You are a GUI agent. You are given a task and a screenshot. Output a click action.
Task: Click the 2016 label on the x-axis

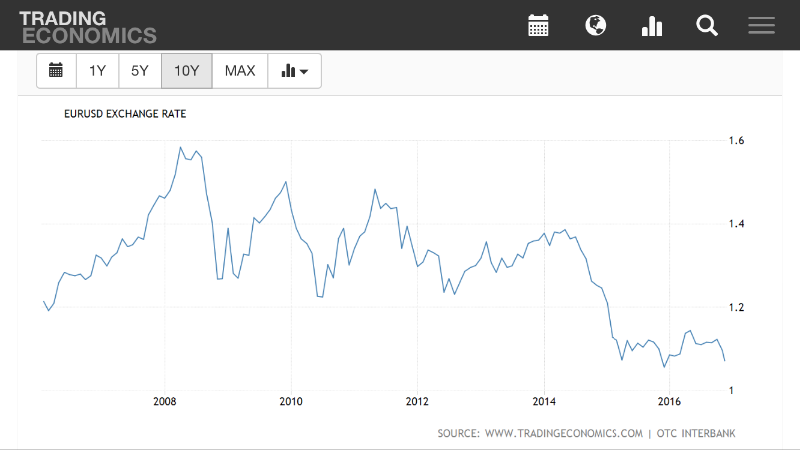point(669,402)
